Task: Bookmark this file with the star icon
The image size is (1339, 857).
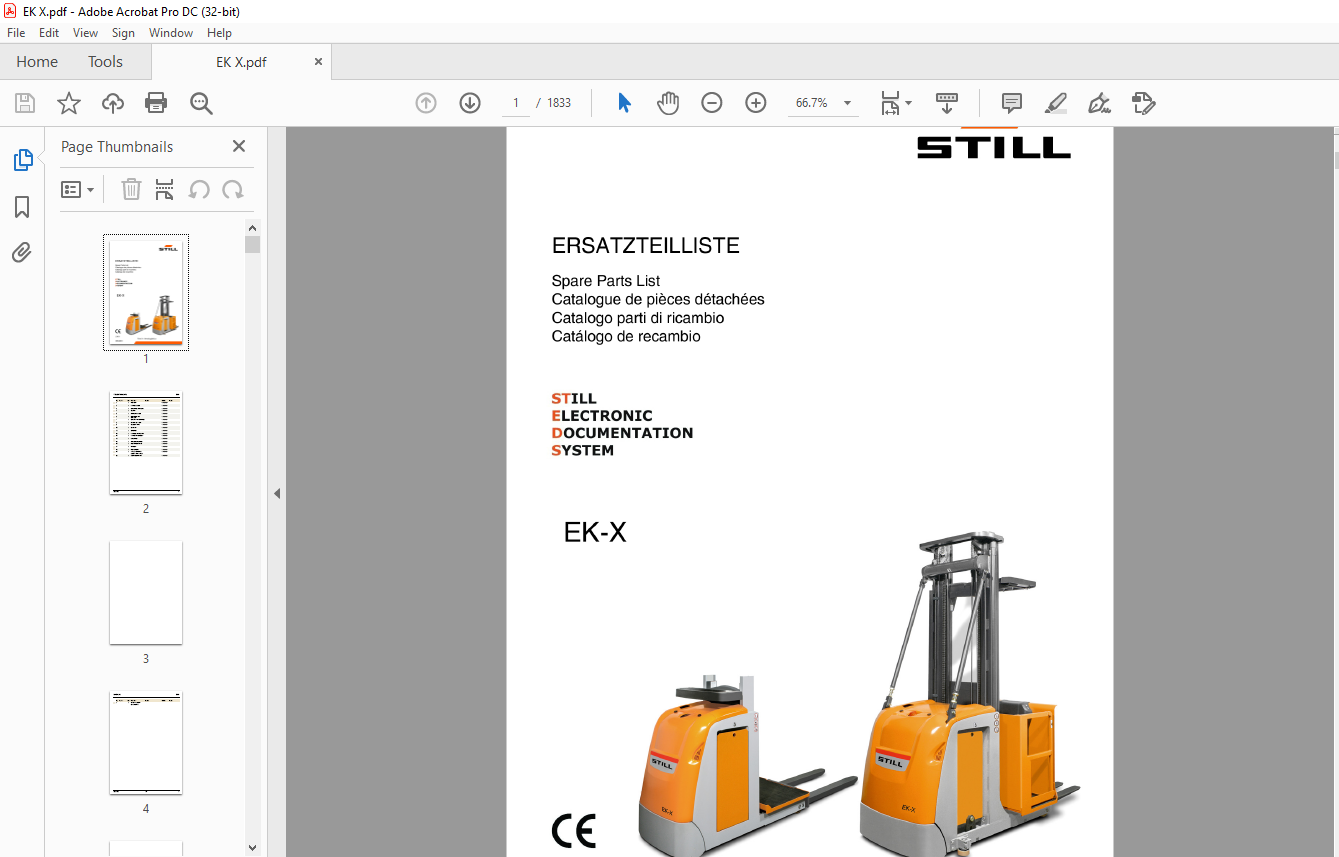Action: (68, 103)
